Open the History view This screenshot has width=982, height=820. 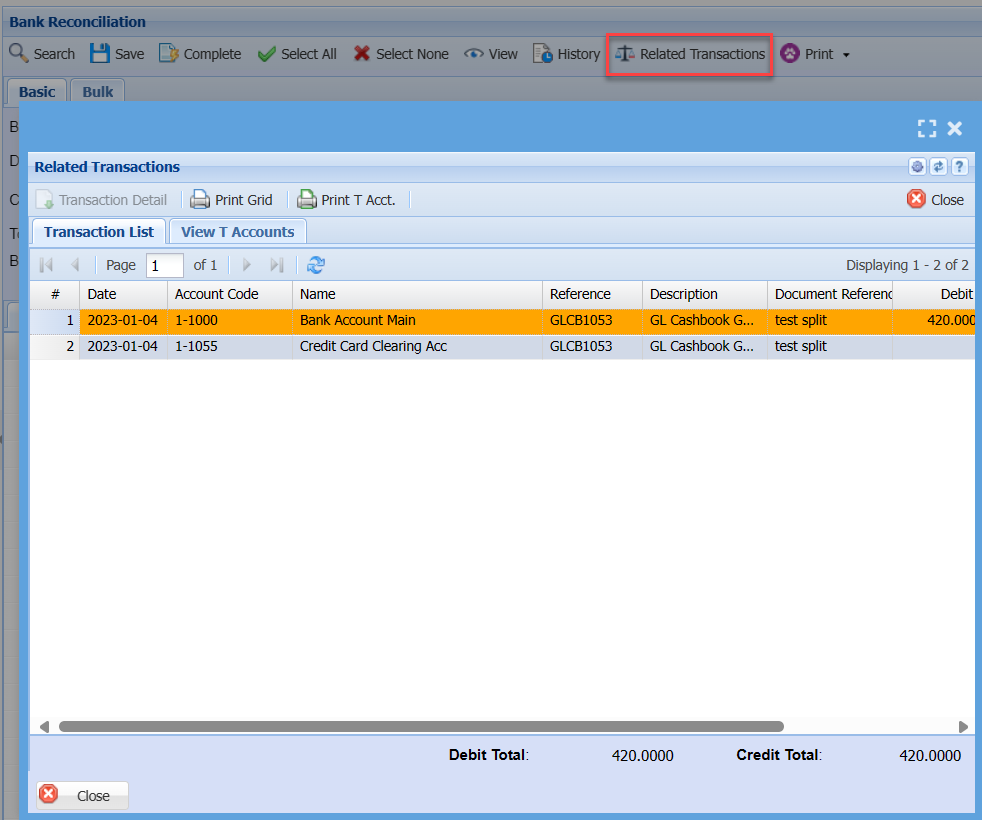pos(566,54)
